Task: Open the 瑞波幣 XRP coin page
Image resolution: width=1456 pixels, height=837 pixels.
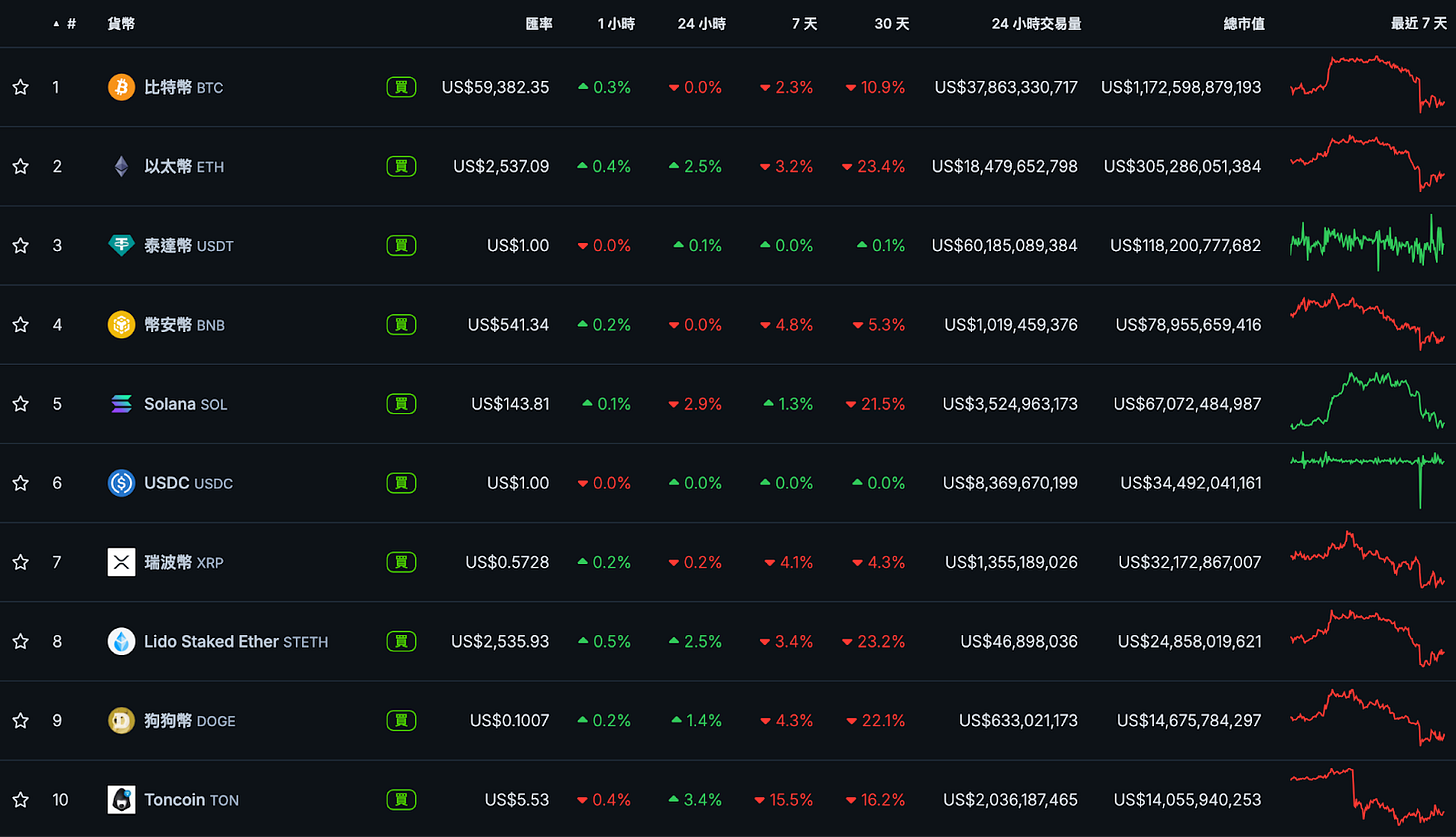Action: 184,562
